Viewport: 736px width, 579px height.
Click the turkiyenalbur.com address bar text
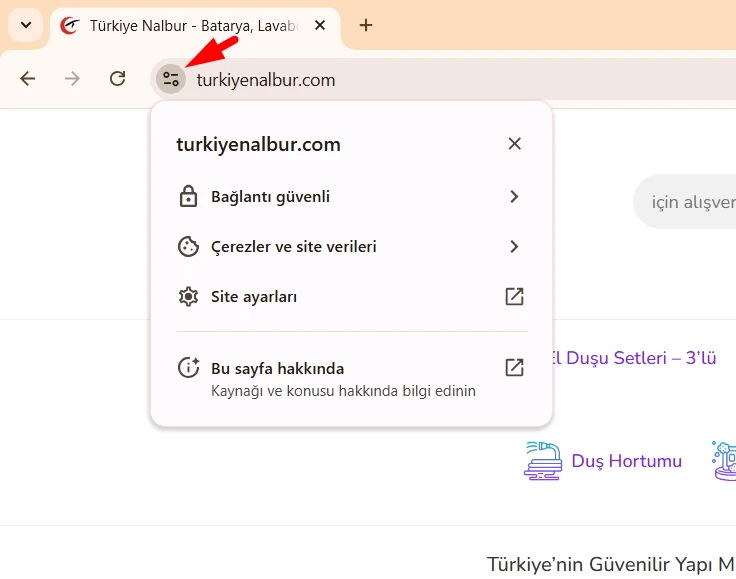pos(266,80)
